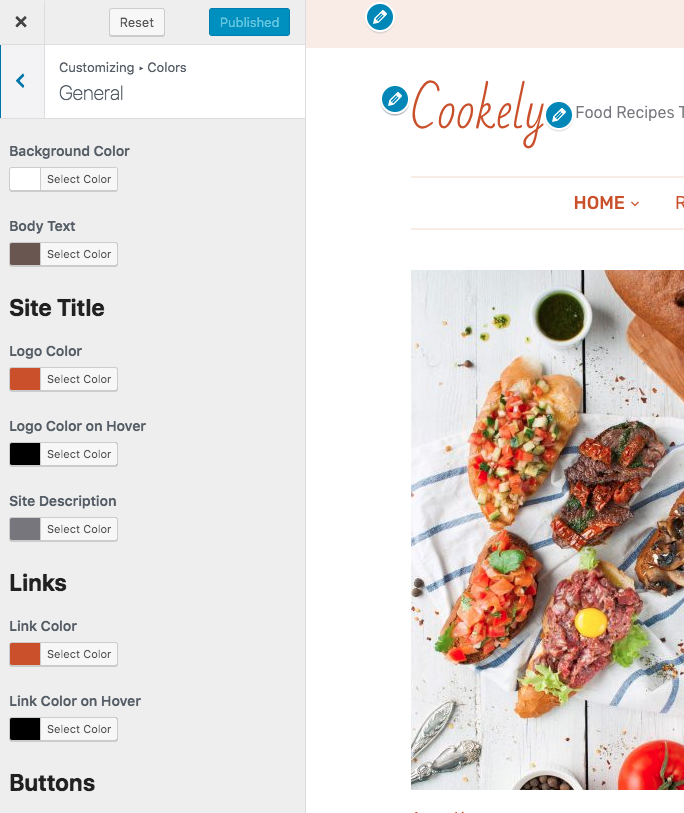Open Background Color white swatch
This screenshot has height=813, width=684.
point(25,179)
